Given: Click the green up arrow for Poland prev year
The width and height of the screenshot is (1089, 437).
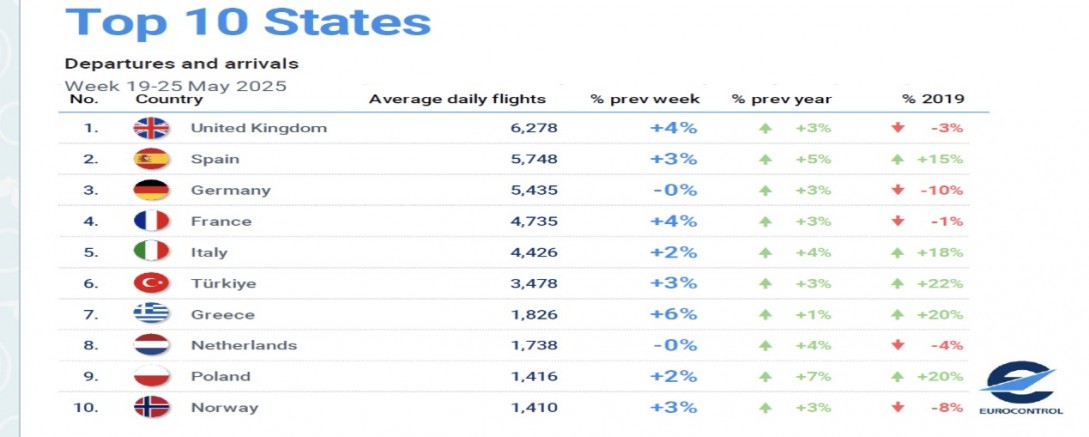Looking at the screenshot, I should click(765, 377).
